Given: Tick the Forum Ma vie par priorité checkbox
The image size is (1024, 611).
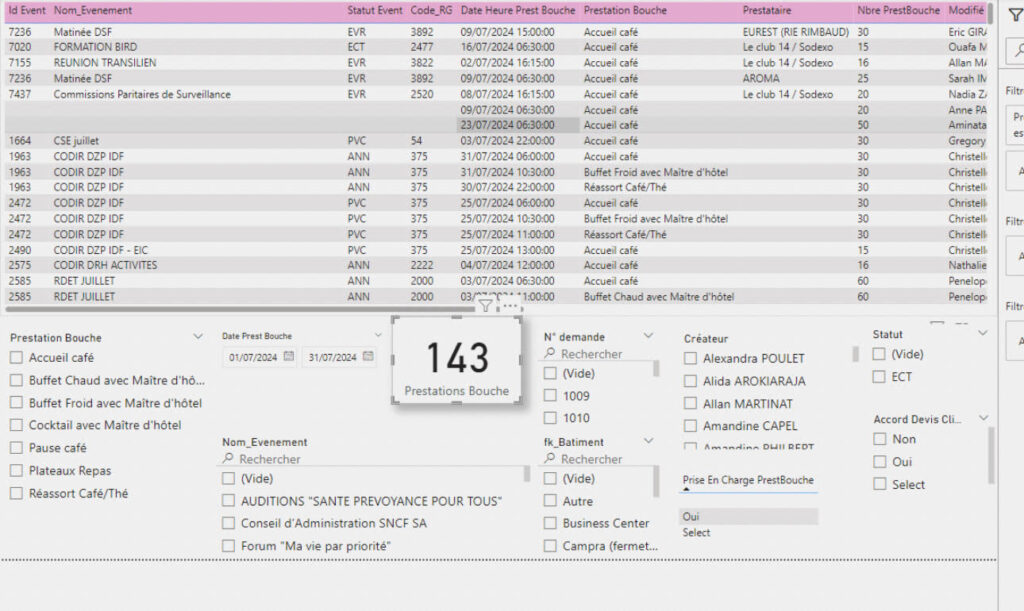Looking at the screenshot, I should point(228,546).
